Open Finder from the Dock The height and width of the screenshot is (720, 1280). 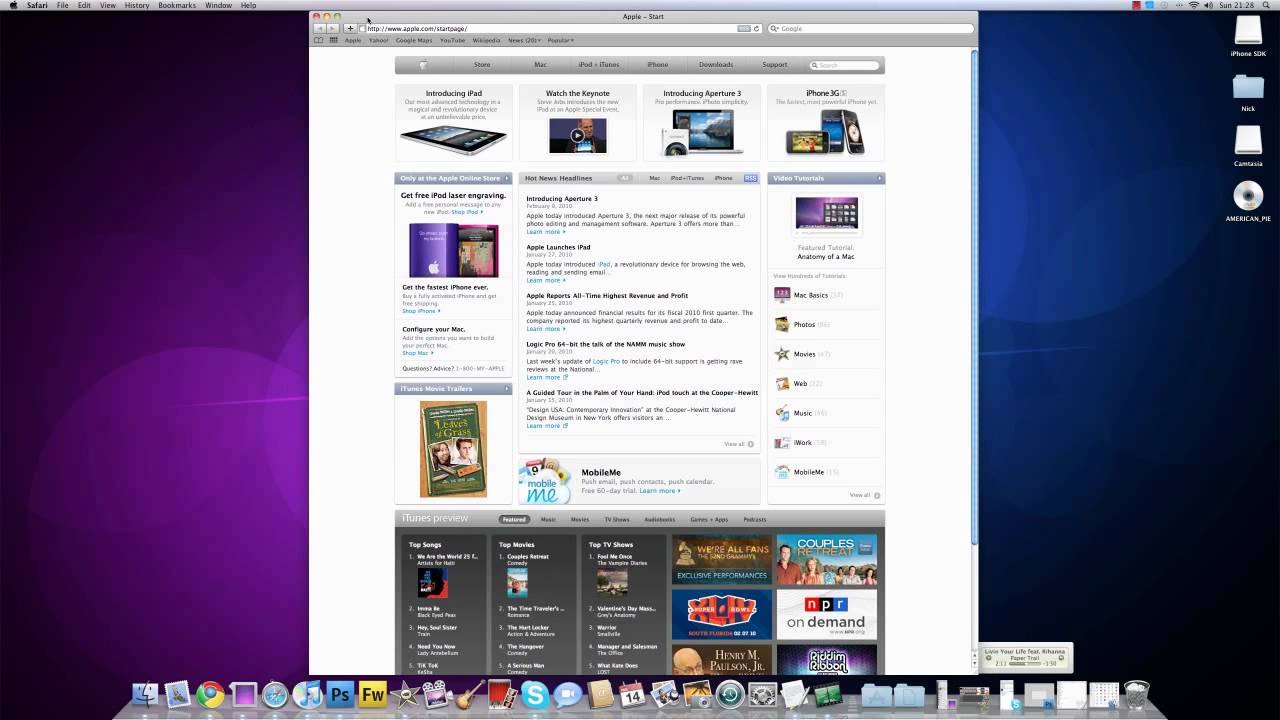[x=146, y=695]
